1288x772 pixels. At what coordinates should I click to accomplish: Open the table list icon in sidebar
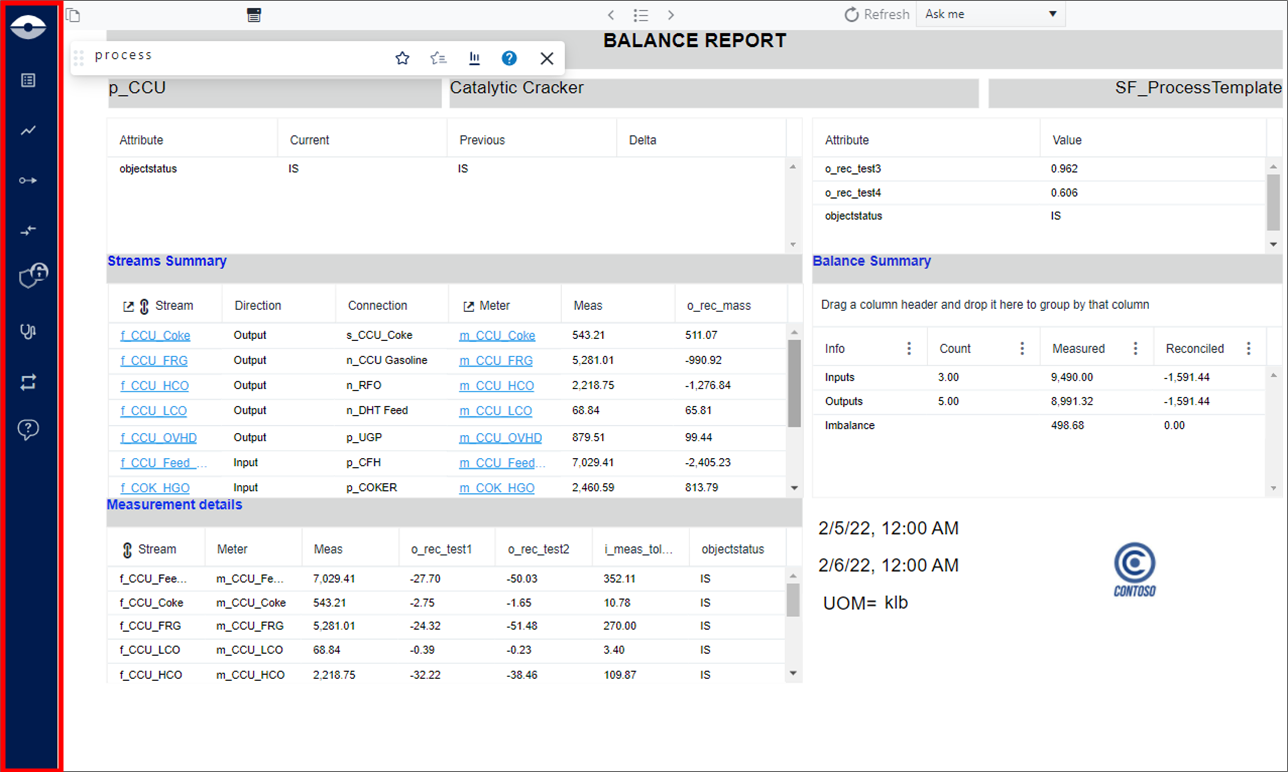click(x=28, y=80)
